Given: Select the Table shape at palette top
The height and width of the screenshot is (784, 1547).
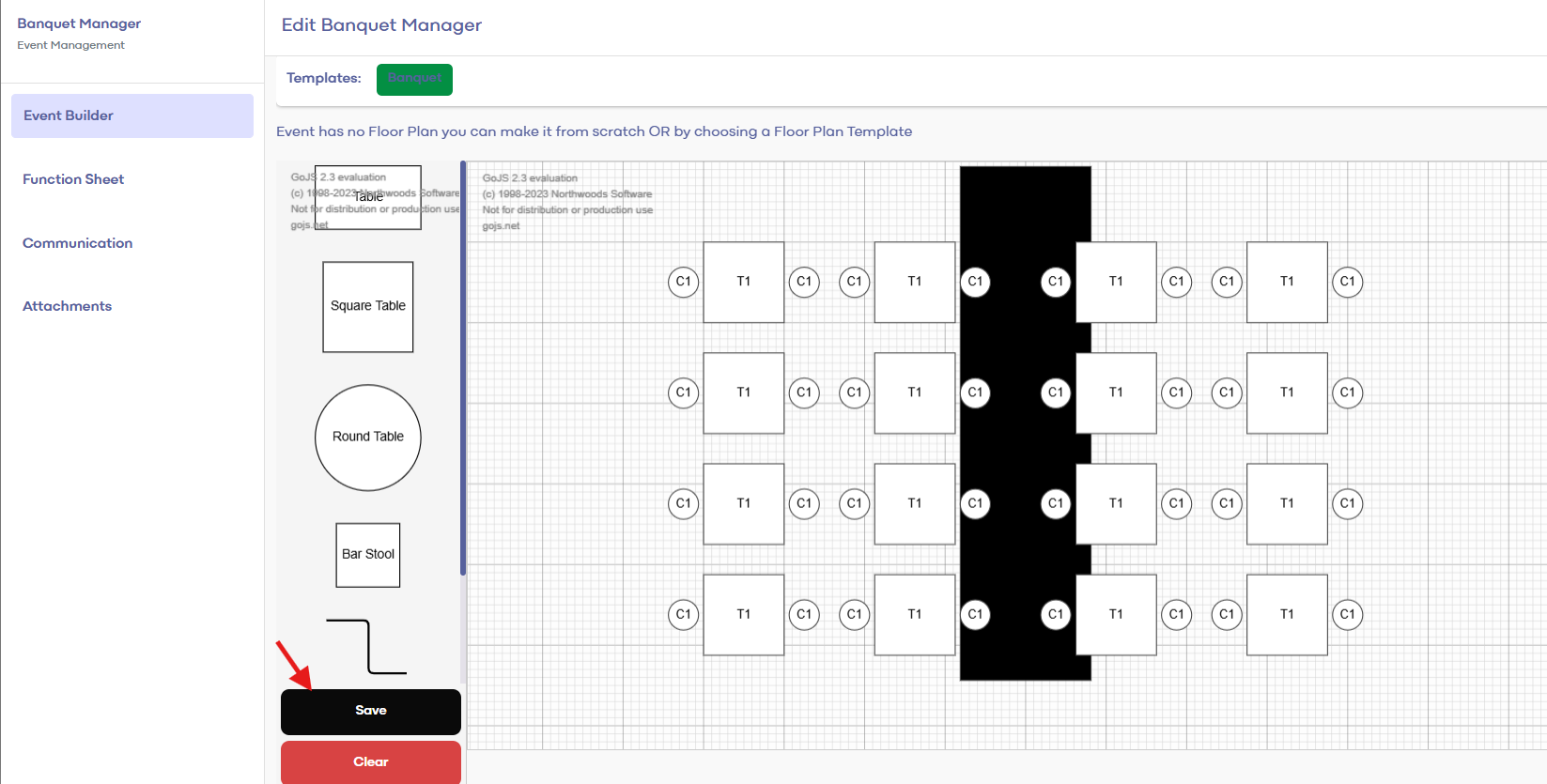Looking at the screenshot, I should click(x=367, y=197).
